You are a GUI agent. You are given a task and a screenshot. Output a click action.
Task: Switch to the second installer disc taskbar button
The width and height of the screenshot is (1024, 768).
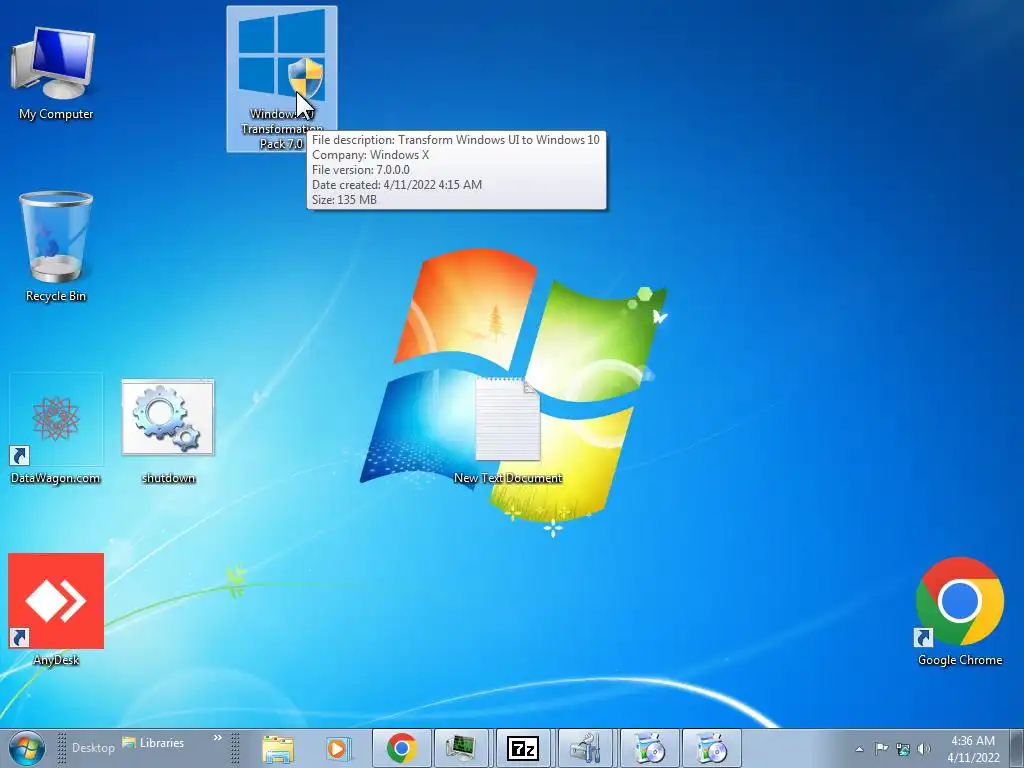click(711, 748)
